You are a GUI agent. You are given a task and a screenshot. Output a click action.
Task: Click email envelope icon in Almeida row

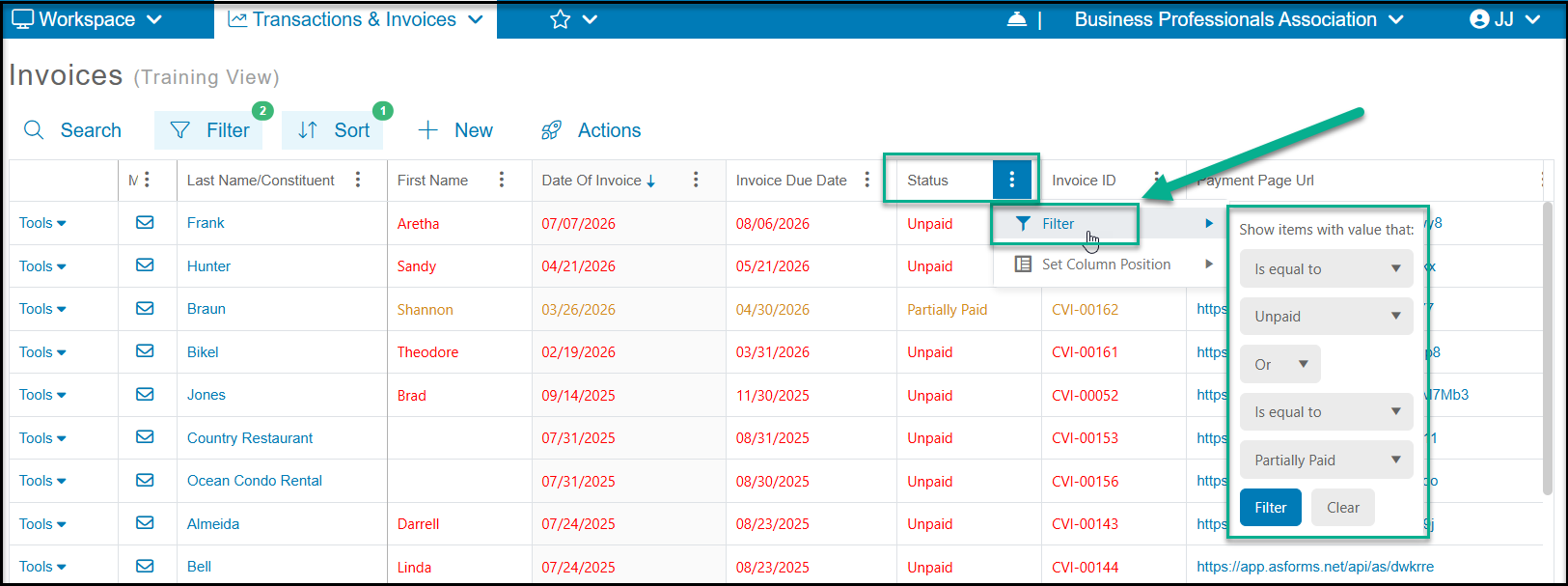[x=145, y=522]
